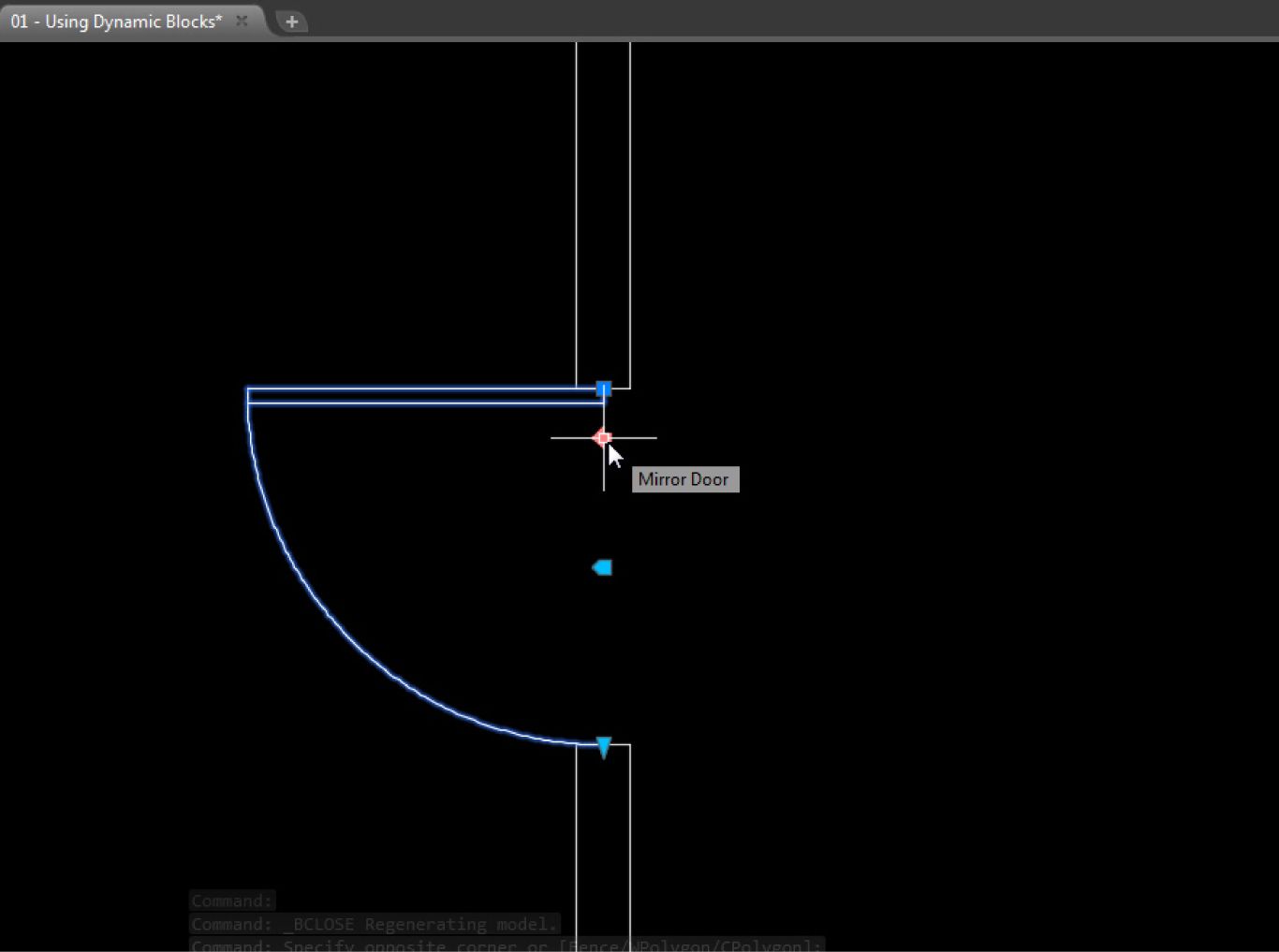
Task: Select the blue square insertion grip
Action: [x=604, y=388]
